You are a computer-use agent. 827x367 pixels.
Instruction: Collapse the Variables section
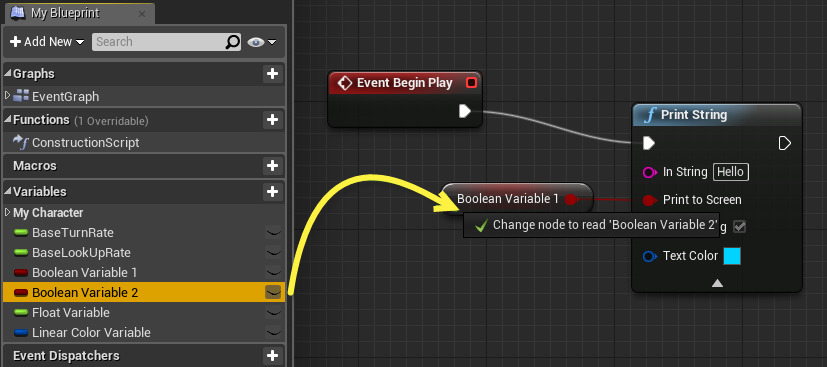click(x=7, y=191)
